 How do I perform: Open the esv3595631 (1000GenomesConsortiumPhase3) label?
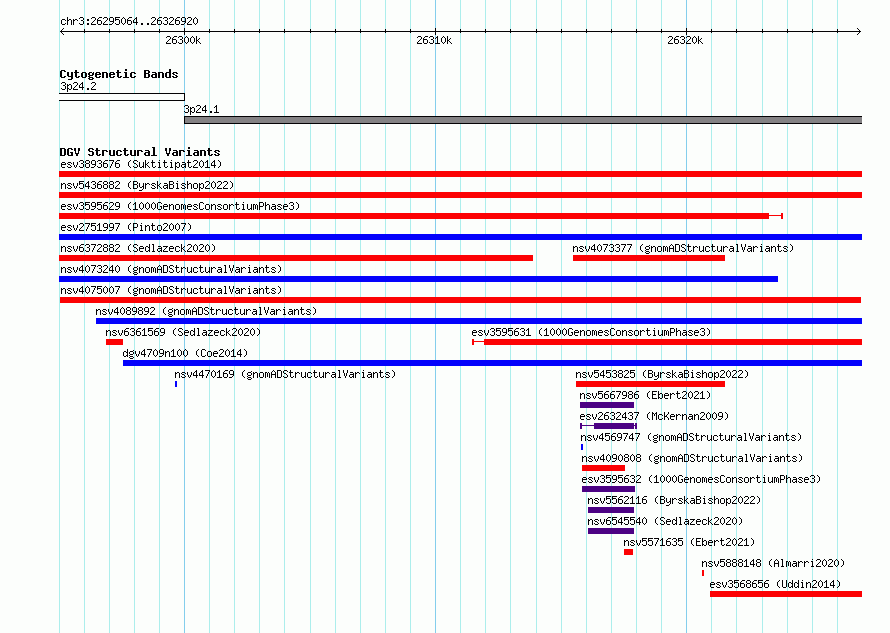coord(591,332)
